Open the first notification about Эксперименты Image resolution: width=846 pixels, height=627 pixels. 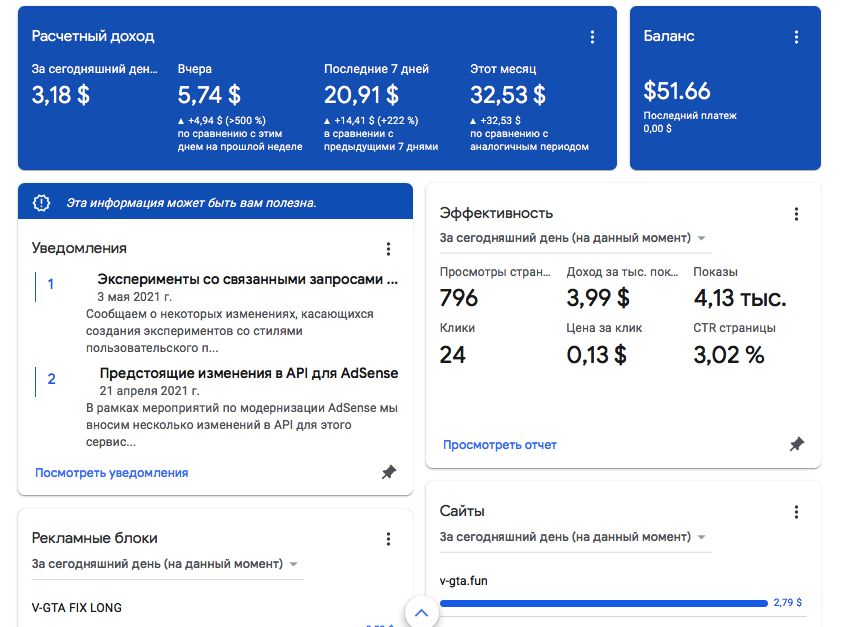[247, 281]
